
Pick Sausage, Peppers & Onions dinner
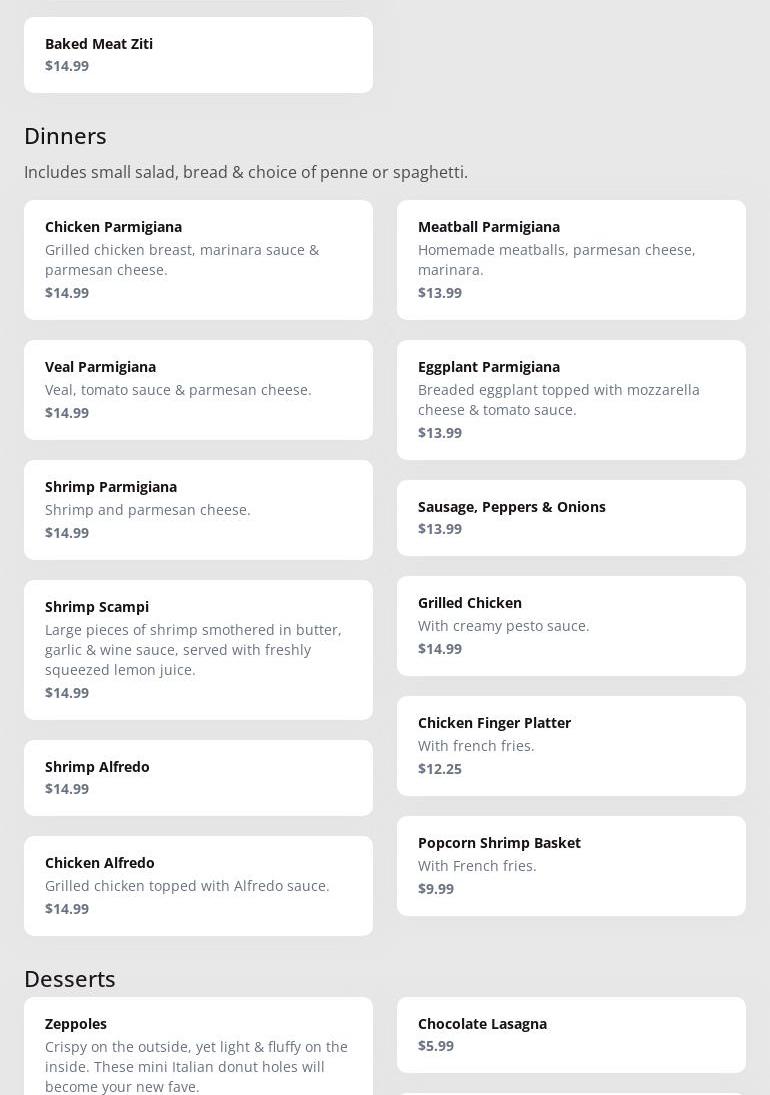click(571, 518)
